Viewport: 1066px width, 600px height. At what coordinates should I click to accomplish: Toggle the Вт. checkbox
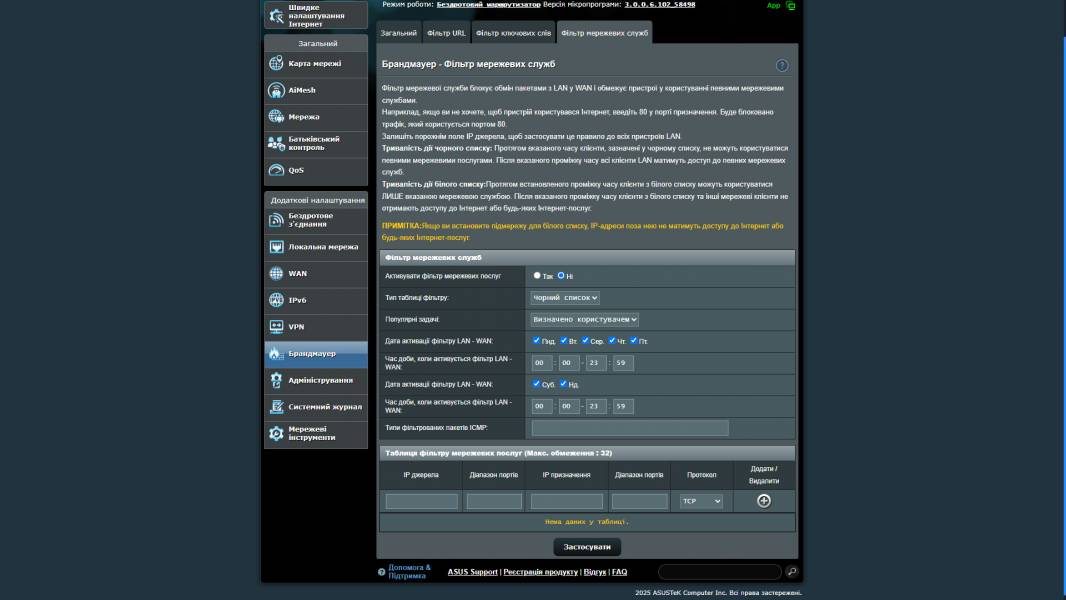click(x=564, y=340)
